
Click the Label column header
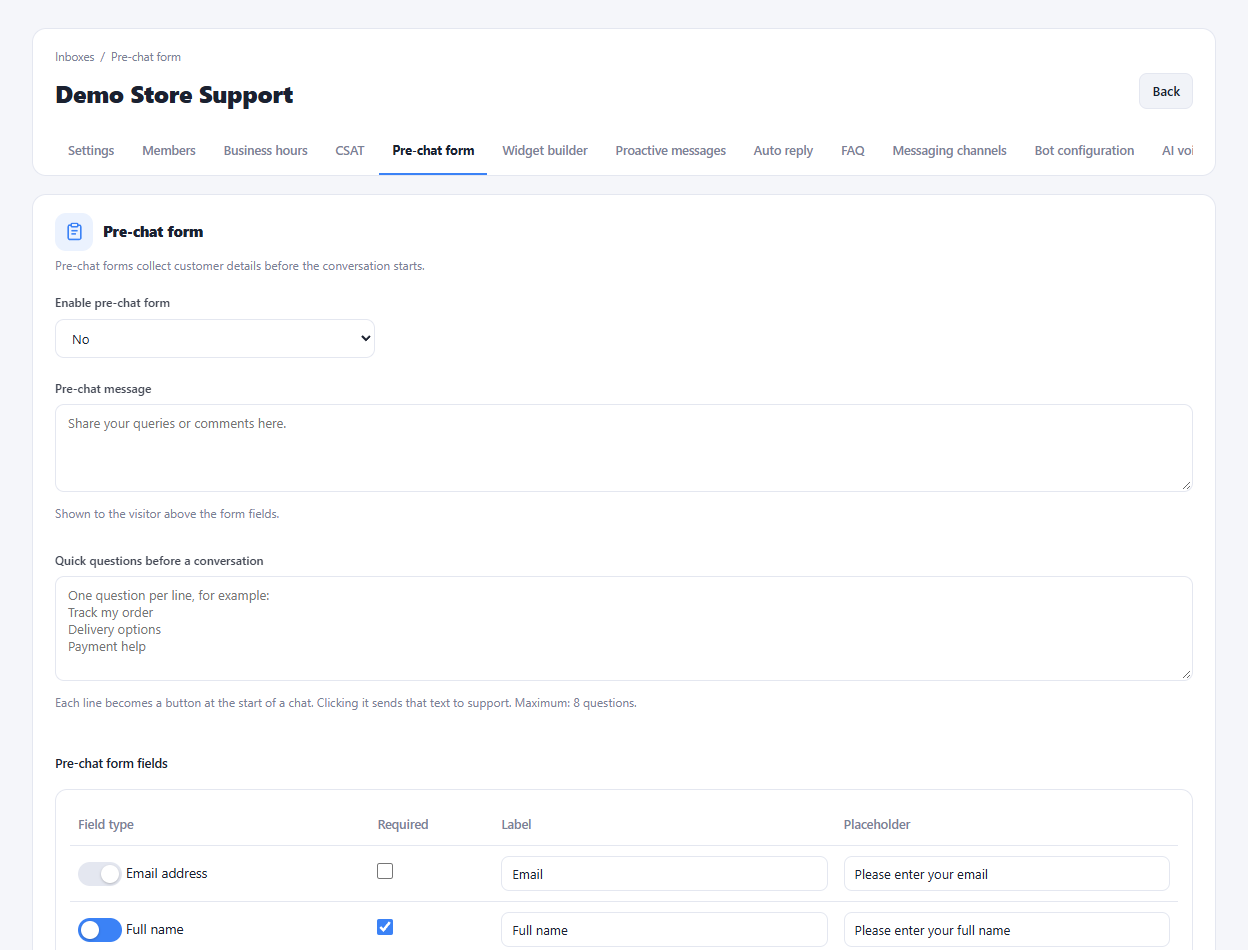click(517, 825)
